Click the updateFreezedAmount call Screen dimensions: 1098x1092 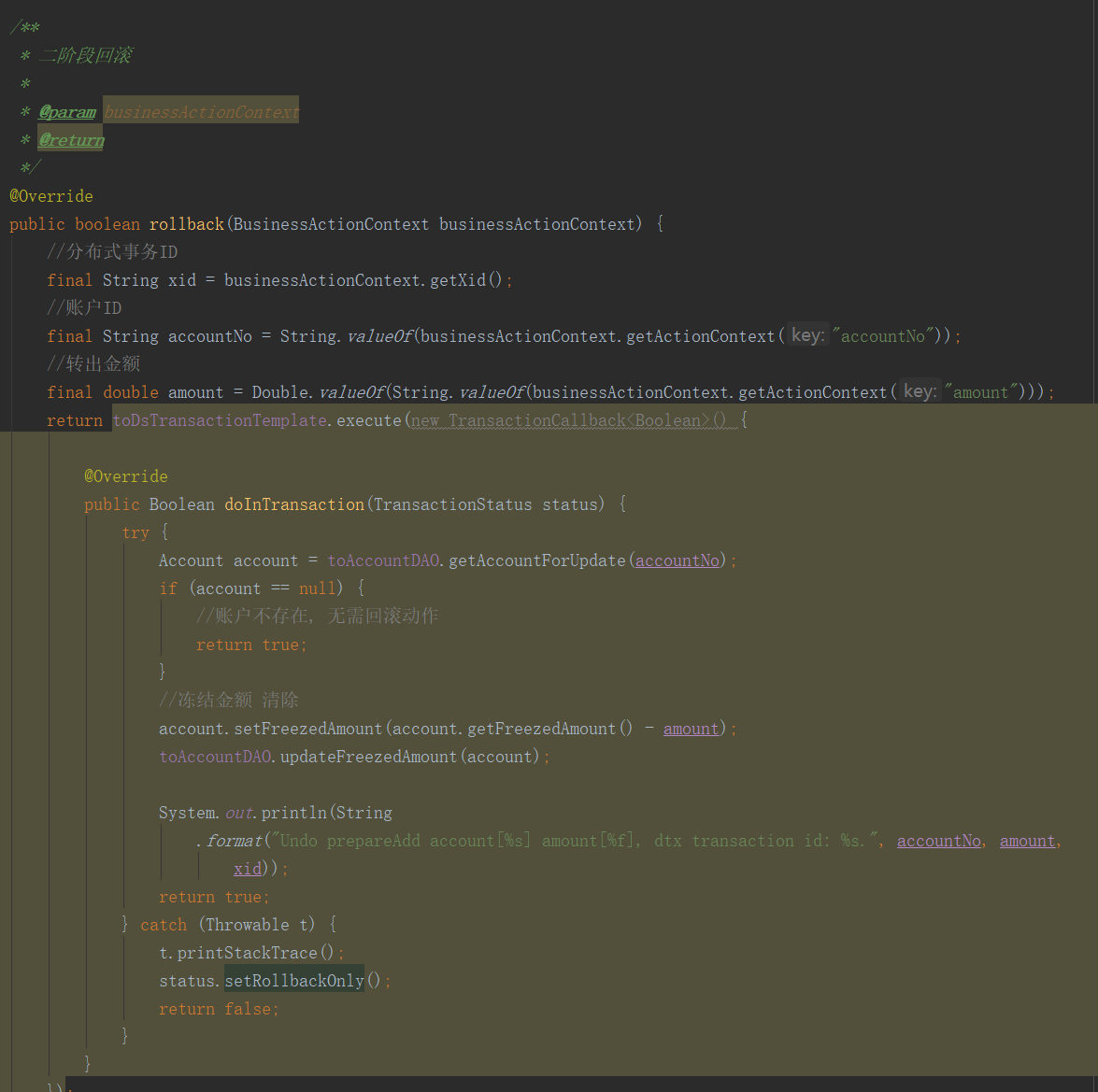(368, 757)
